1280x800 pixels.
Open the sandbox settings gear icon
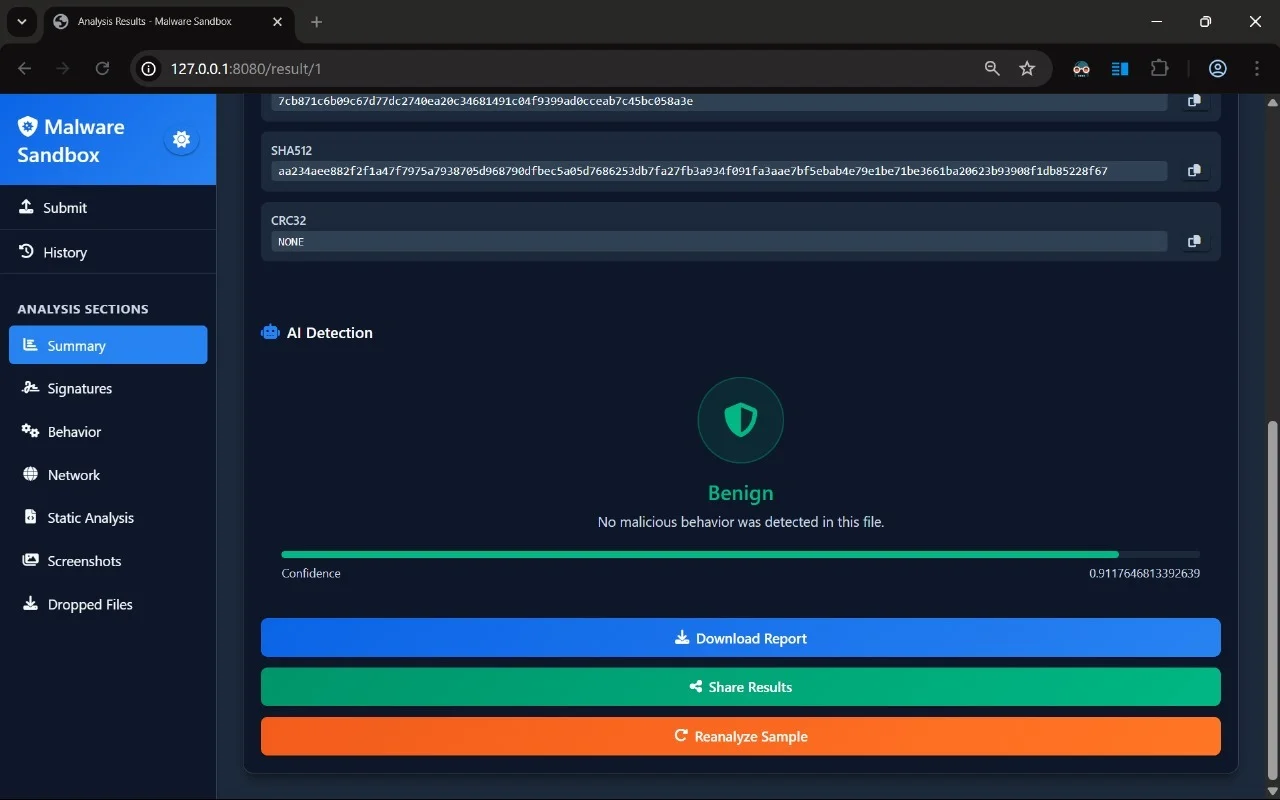point(181,140)
